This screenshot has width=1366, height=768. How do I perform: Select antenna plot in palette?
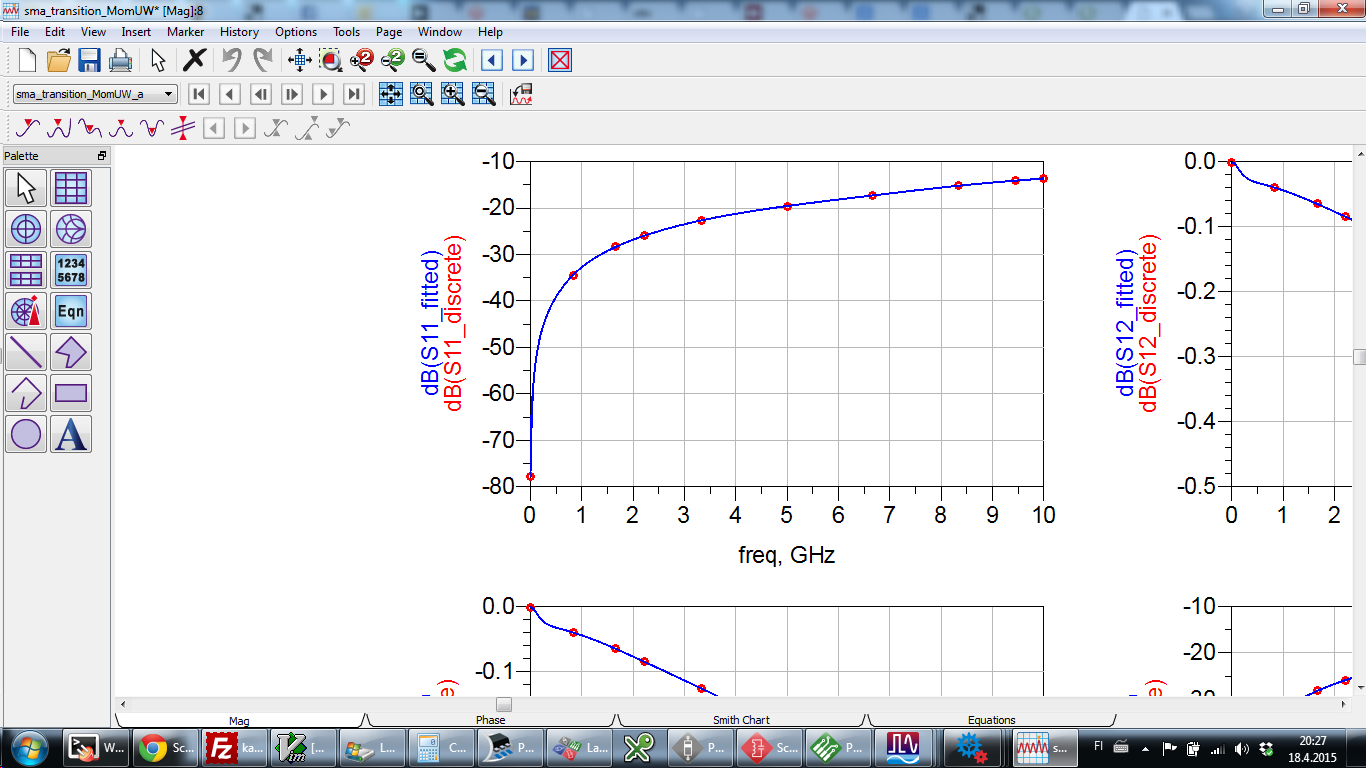26,311
